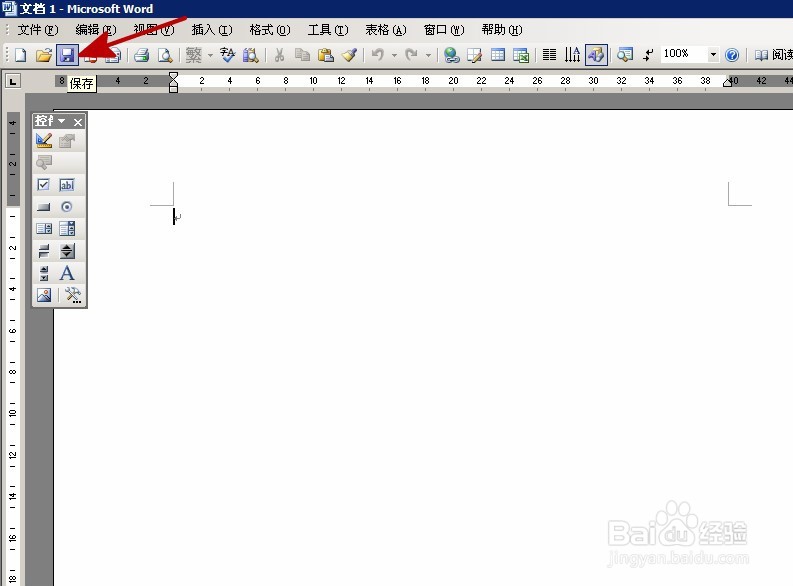This screenshot has width=793, height=586.
Task: Close the Control Toolbox panel
Action: 77,122
